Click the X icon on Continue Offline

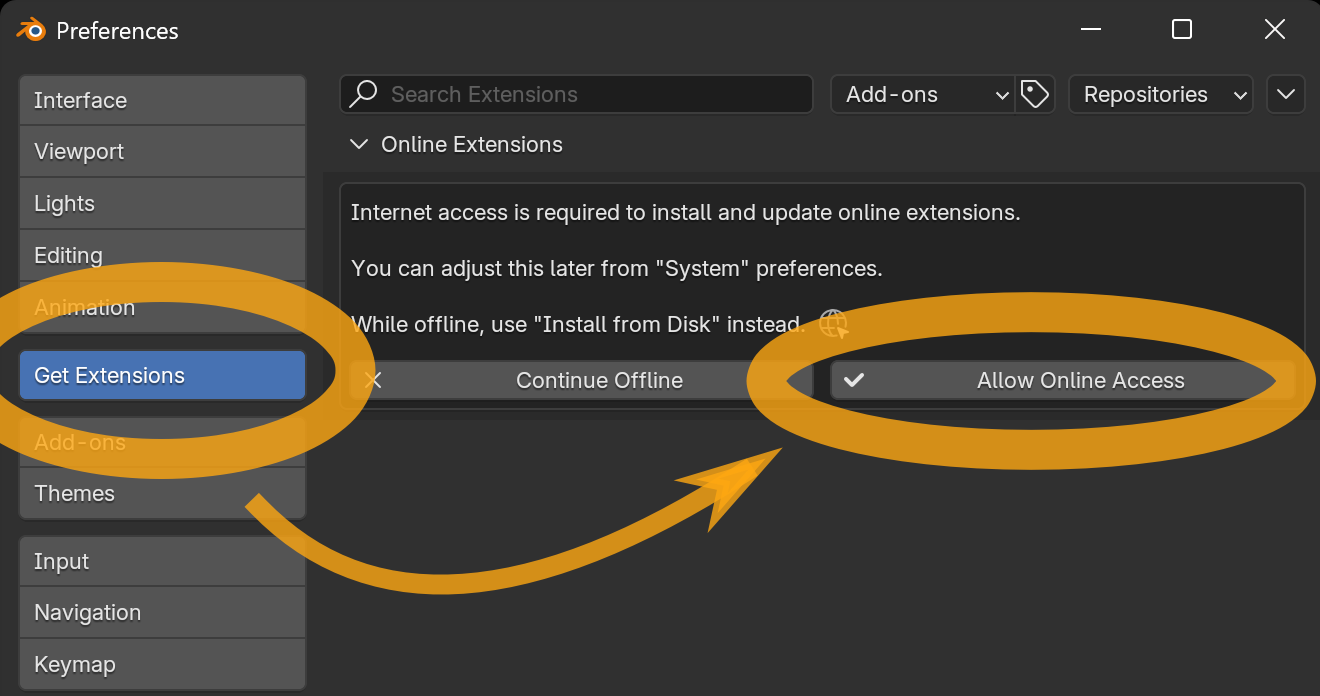[373, 380]
